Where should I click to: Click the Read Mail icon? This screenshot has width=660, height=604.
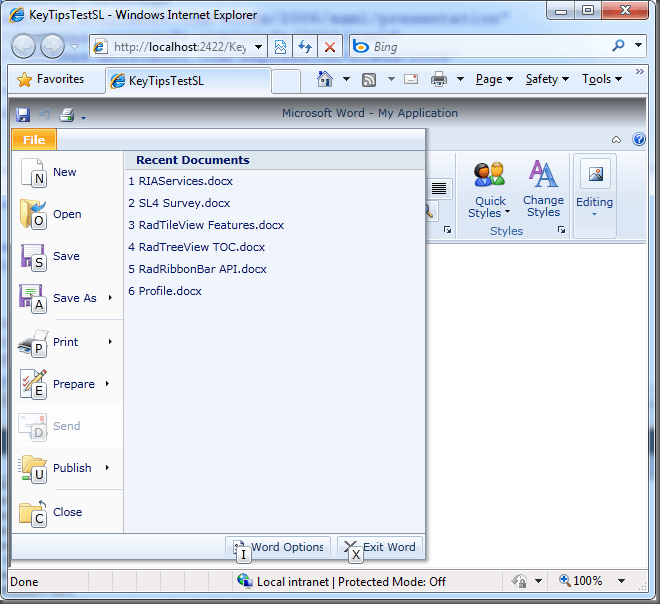tap(411, 79)
